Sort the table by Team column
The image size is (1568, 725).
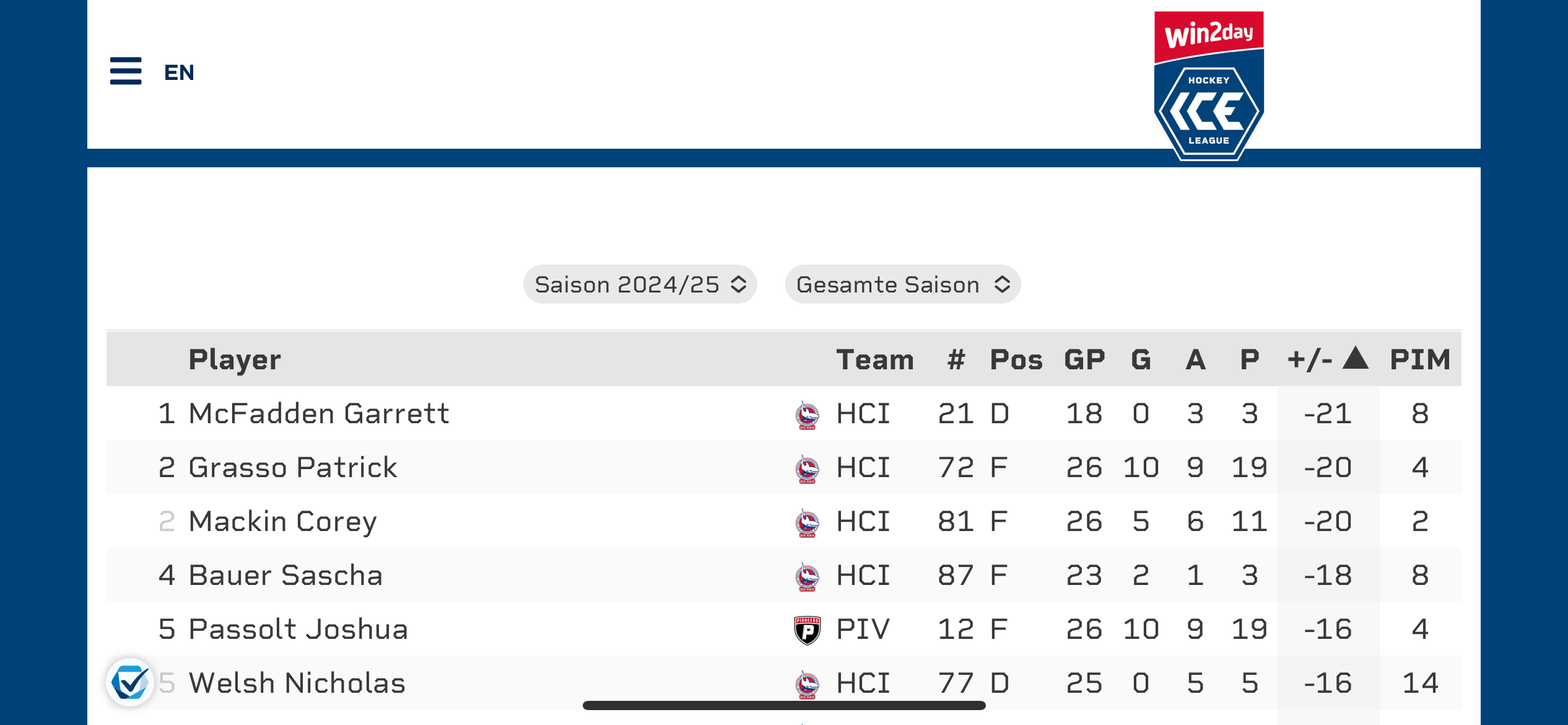point(874,359)
